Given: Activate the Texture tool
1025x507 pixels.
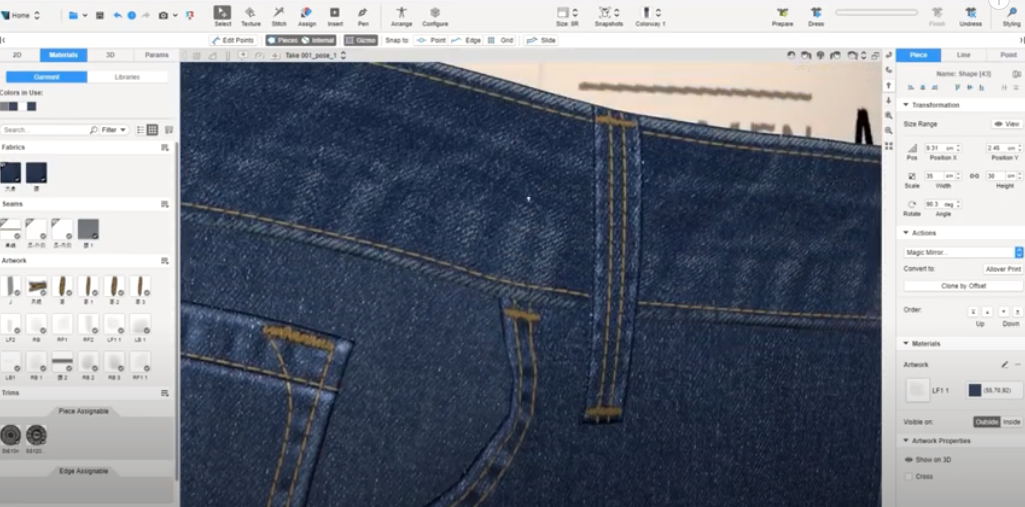Looking at the screenshot, I should coord(250,15).
